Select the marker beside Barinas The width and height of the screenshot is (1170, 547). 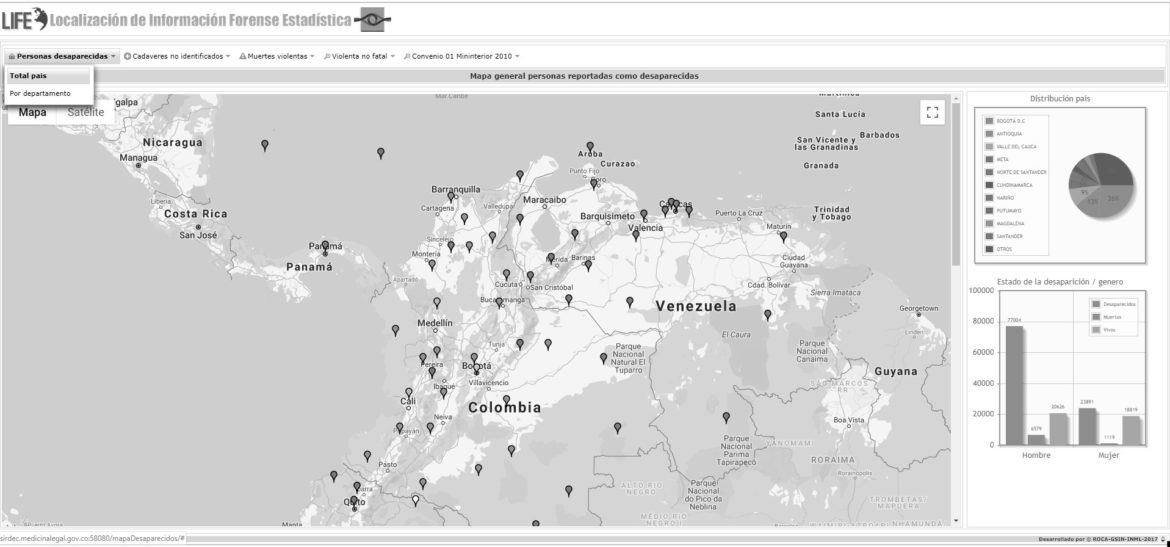click(x=588, y=265)
